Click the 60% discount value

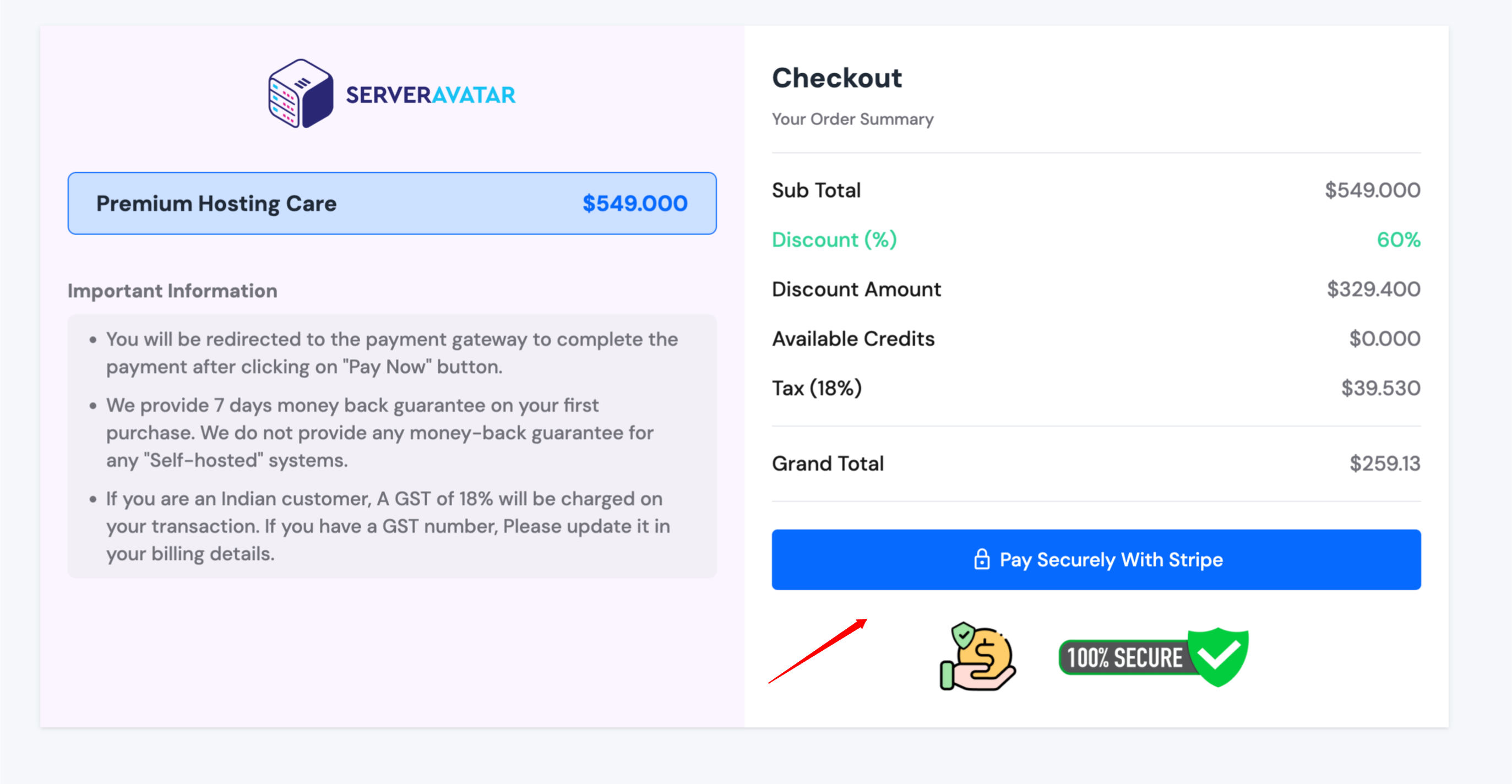click(1398, 239)
